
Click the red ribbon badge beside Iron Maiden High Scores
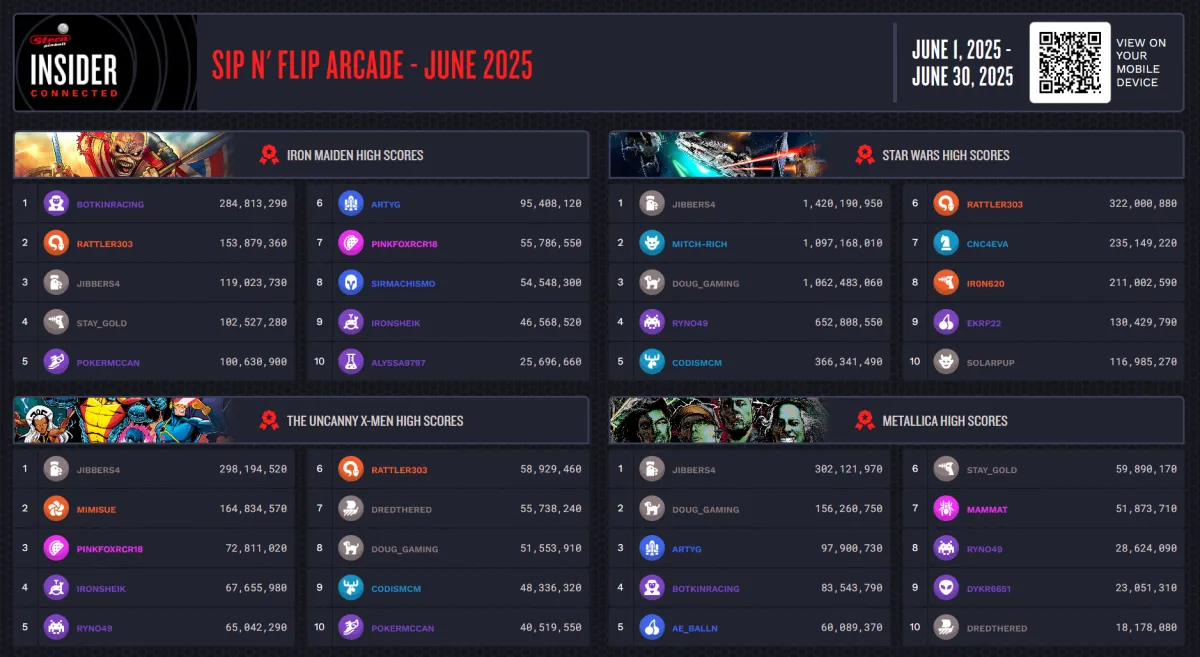269,155
